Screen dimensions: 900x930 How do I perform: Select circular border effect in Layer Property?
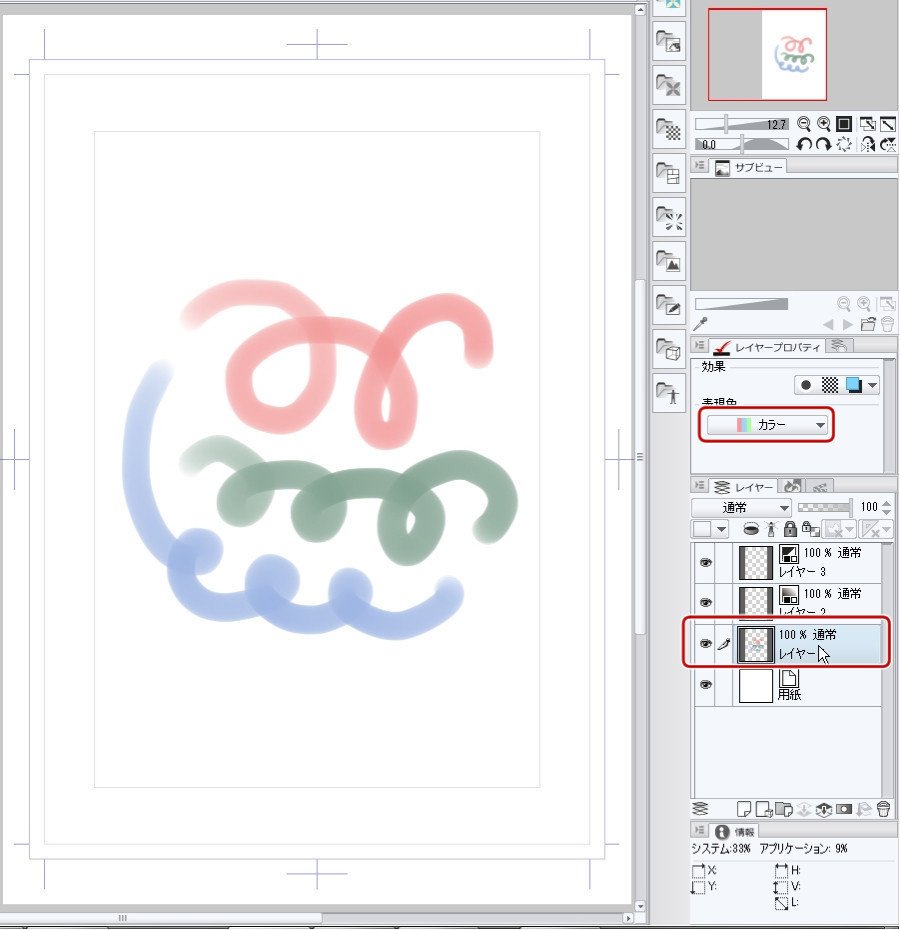point(806,386)
